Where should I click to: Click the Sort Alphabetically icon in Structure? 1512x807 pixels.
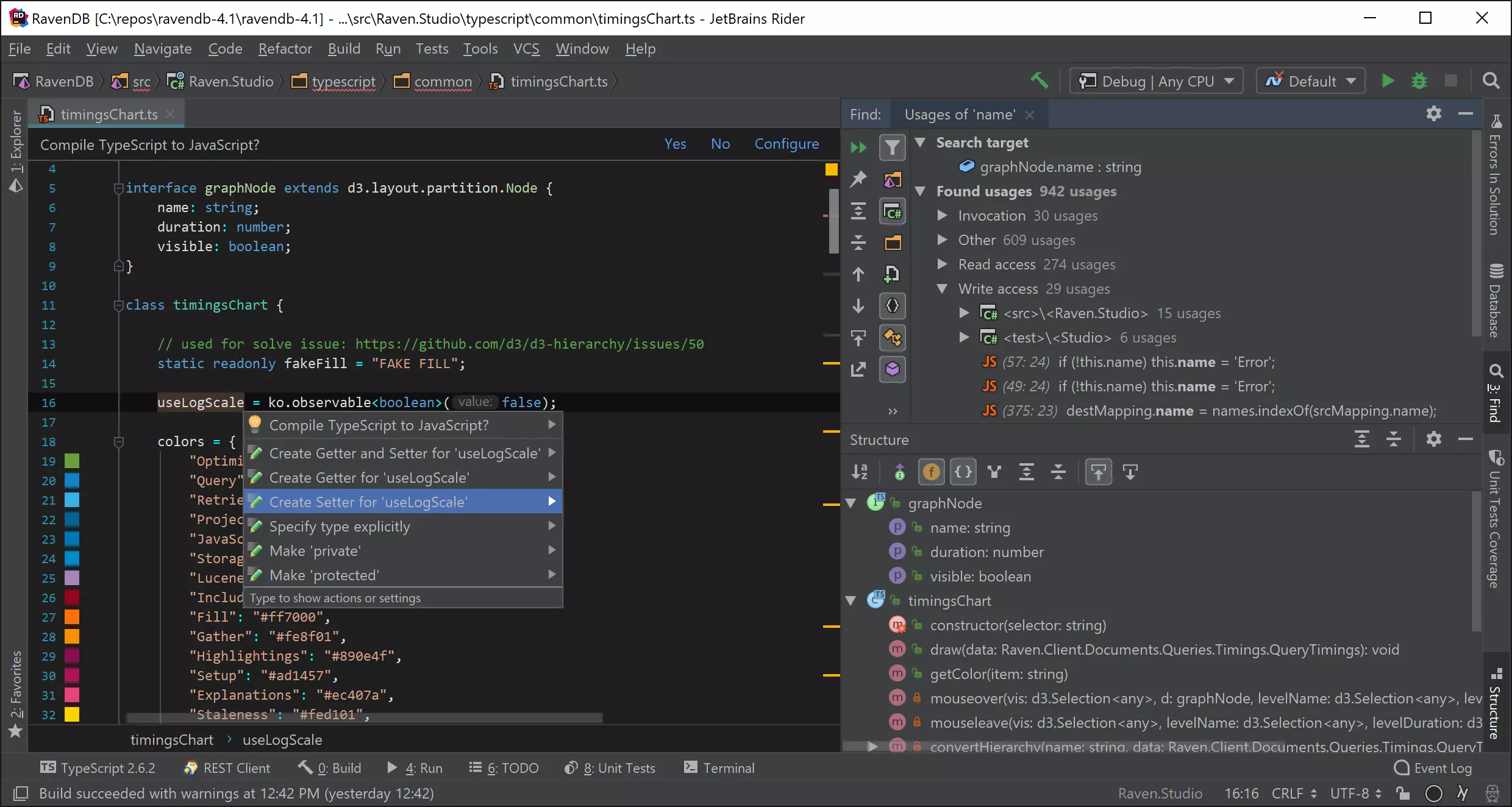click(x=860, y=472)
